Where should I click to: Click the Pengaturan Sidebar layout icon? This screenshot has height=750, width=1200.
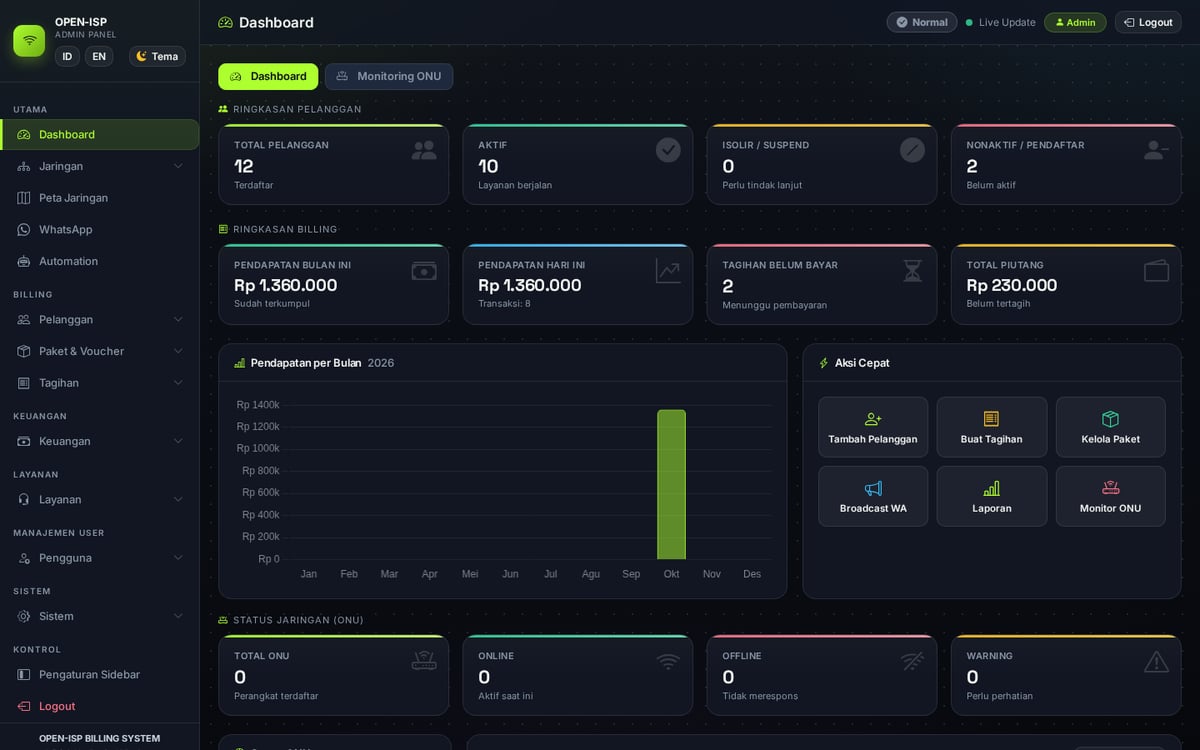click(x=24, y=675)
